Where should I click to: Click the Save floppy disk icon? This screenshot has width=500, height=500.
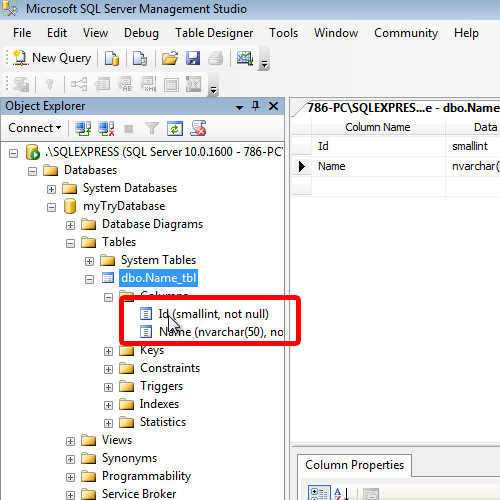tap(193, 58)
